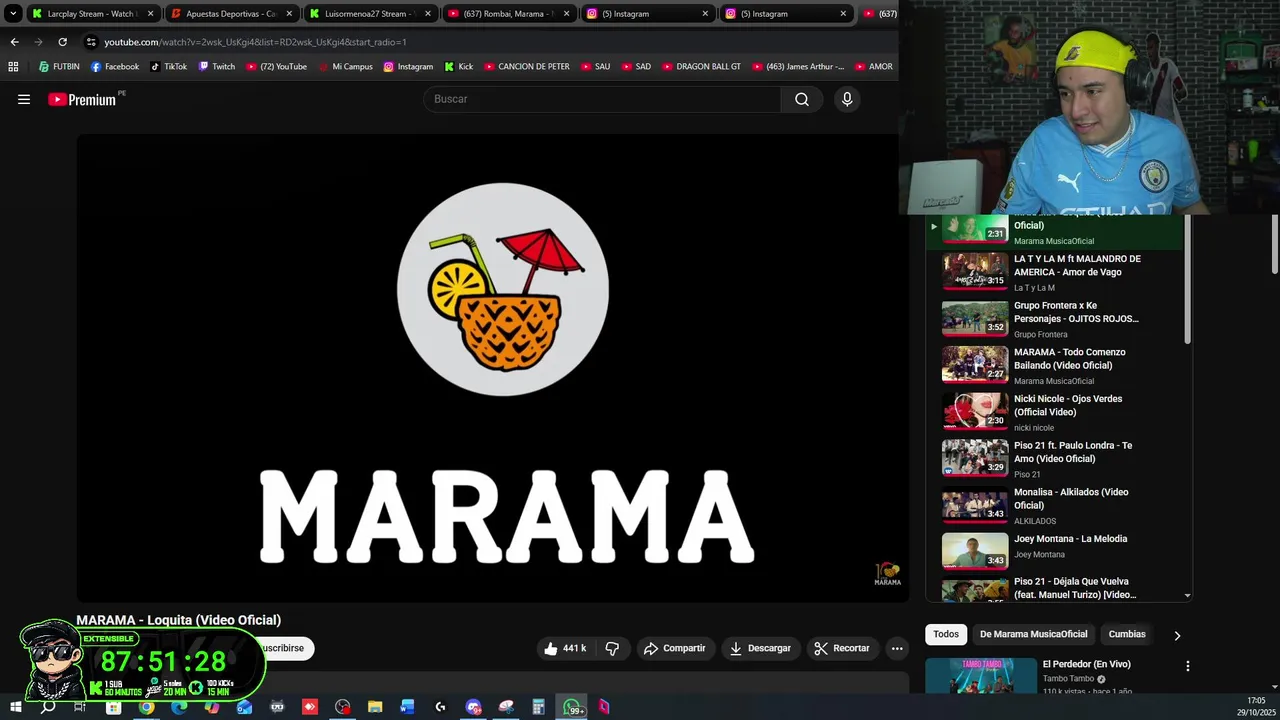Open FUTBIN bookmark

pyautogui.click(x=59, y=67)
